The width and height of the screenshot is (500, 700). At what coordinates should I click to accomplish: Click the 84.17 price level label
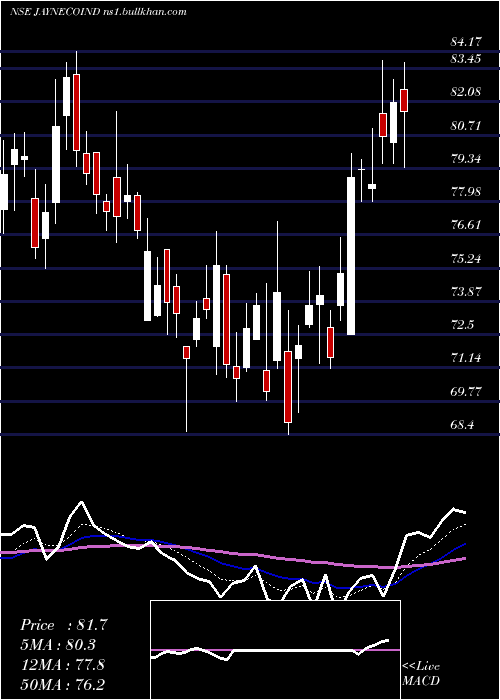tap(466, 42)
